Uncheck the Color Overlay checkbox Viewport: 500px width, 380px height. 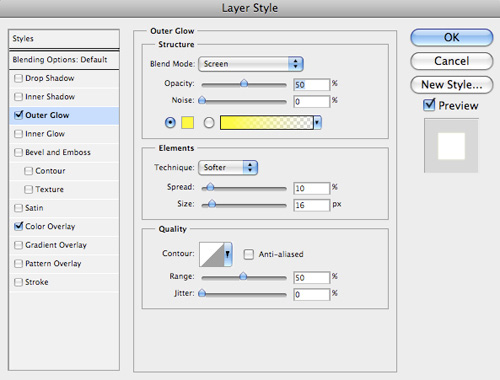(x=18, y=227)
